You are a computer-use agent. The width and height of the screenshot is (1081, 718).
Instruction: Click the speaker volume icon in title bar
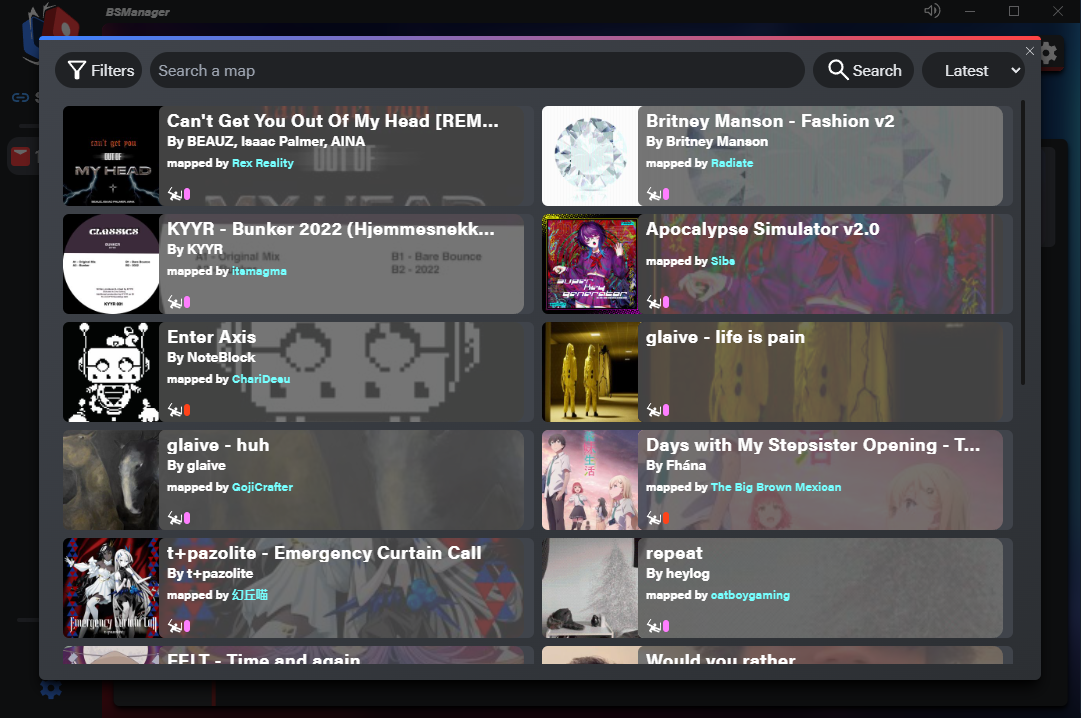pyautogui.click(x=931, y=11)
